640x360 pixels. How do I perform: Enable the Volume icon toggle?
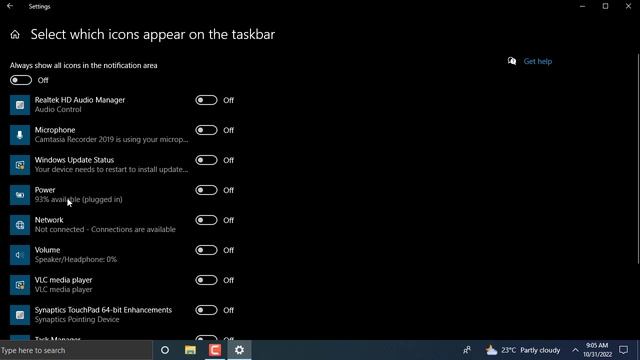(x=206, y=250)
